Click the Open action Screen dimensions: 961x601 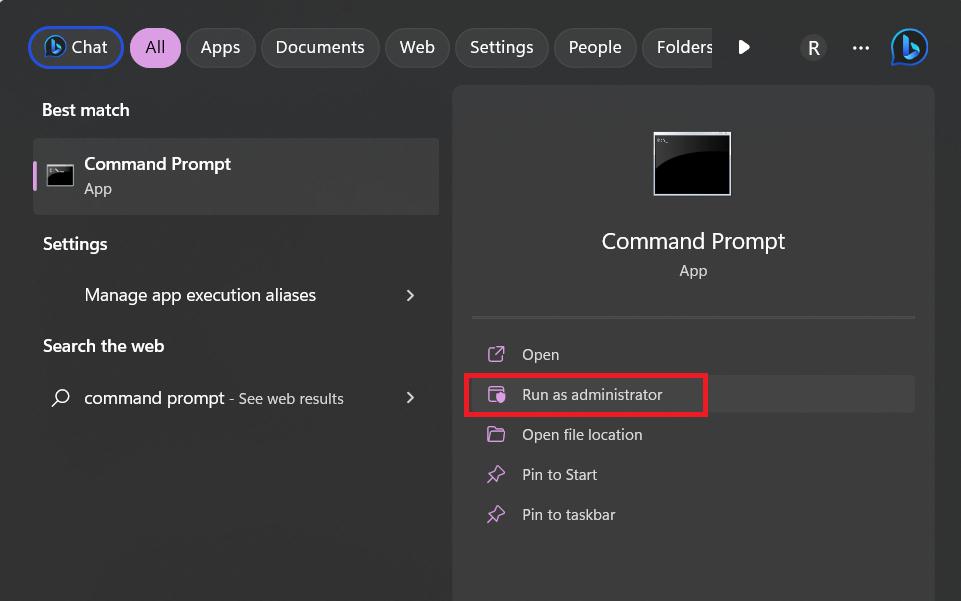point(693,355)
